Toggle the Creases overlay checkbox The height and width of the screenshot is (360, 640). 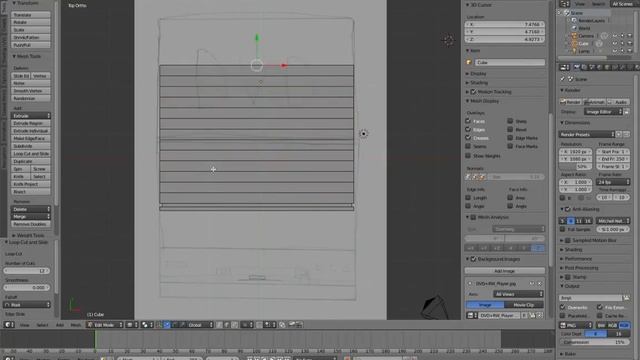(468, 138)
